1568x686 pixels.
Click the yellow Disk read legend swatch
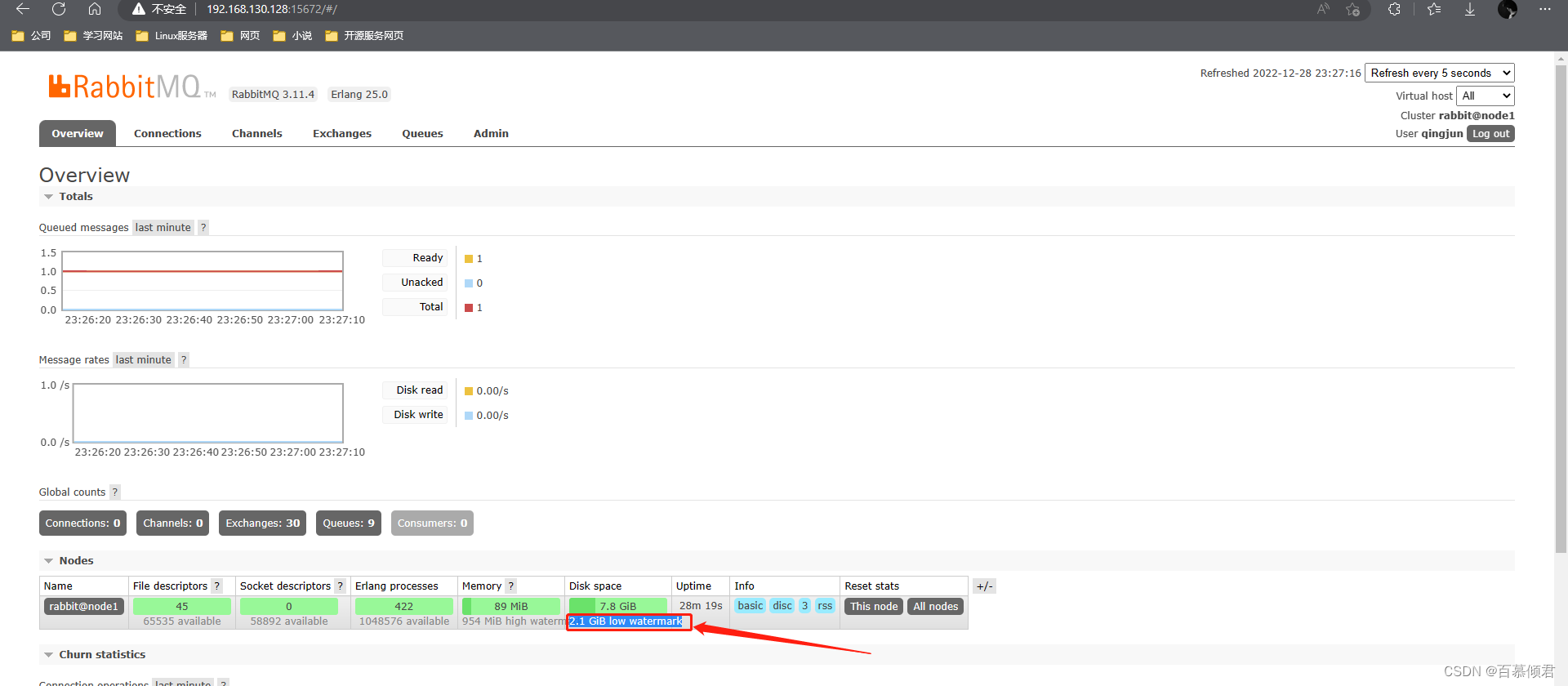tap(469, 391)
